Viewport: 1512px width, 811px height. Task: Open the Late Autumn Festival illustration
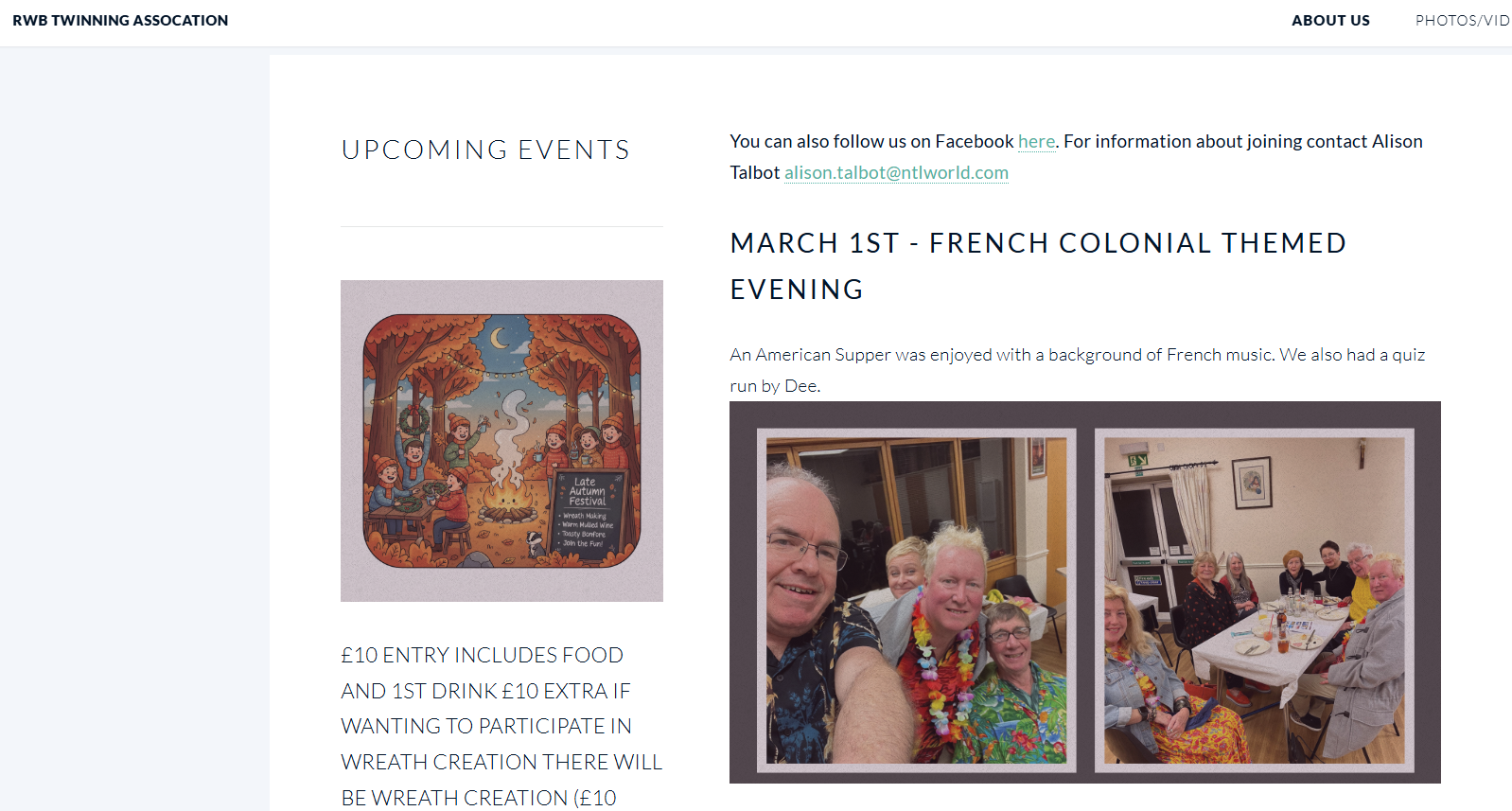tap(501, 440)
